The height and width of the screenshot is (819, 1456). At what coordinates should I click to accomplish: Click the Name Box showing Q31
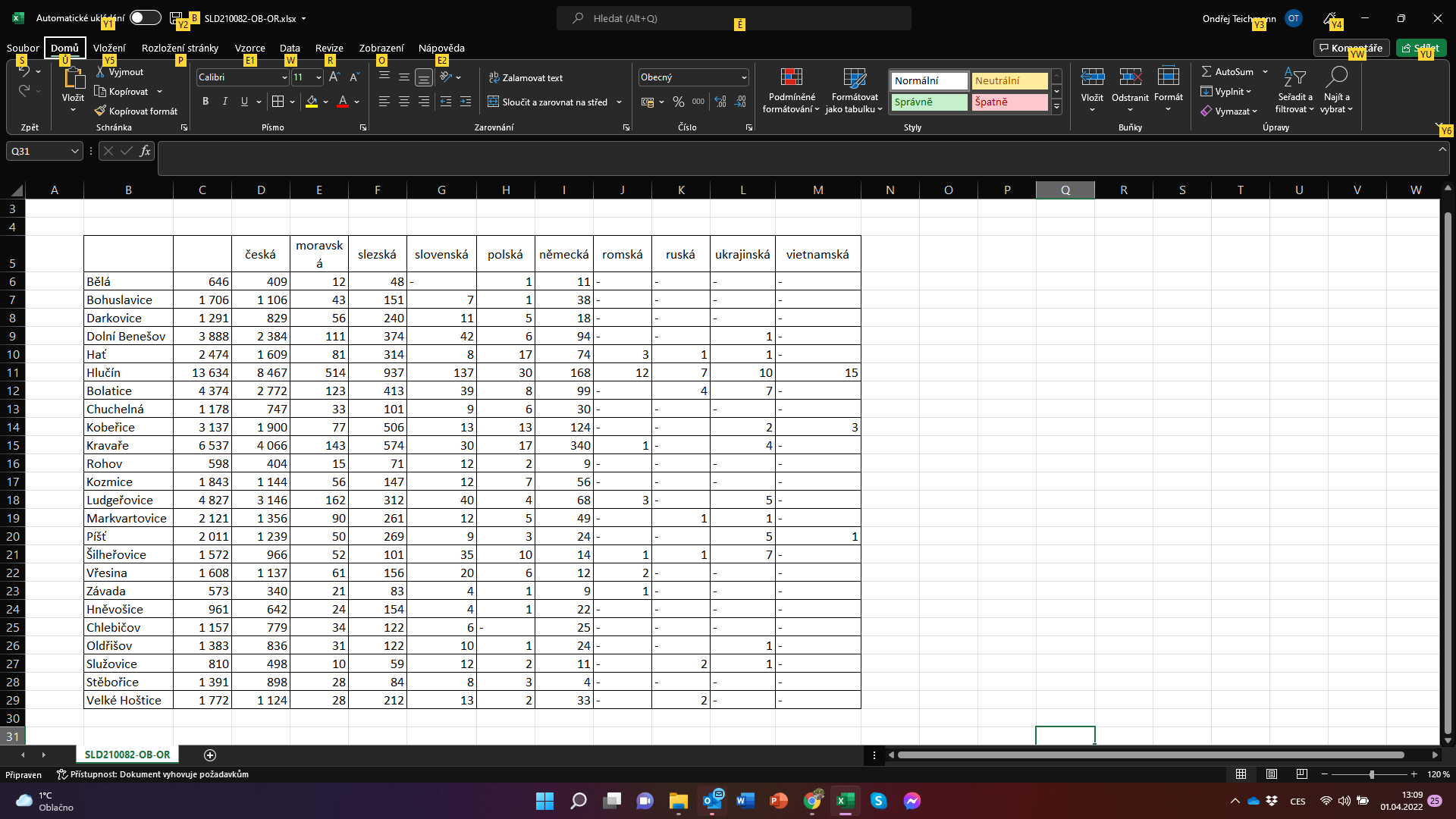point(44,151)
